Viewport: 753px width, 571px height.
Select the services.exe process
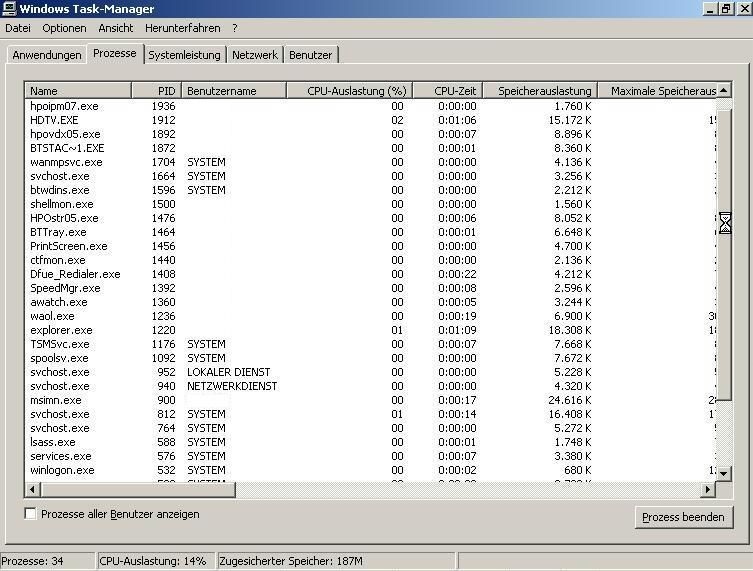click(x=371, y=456)
